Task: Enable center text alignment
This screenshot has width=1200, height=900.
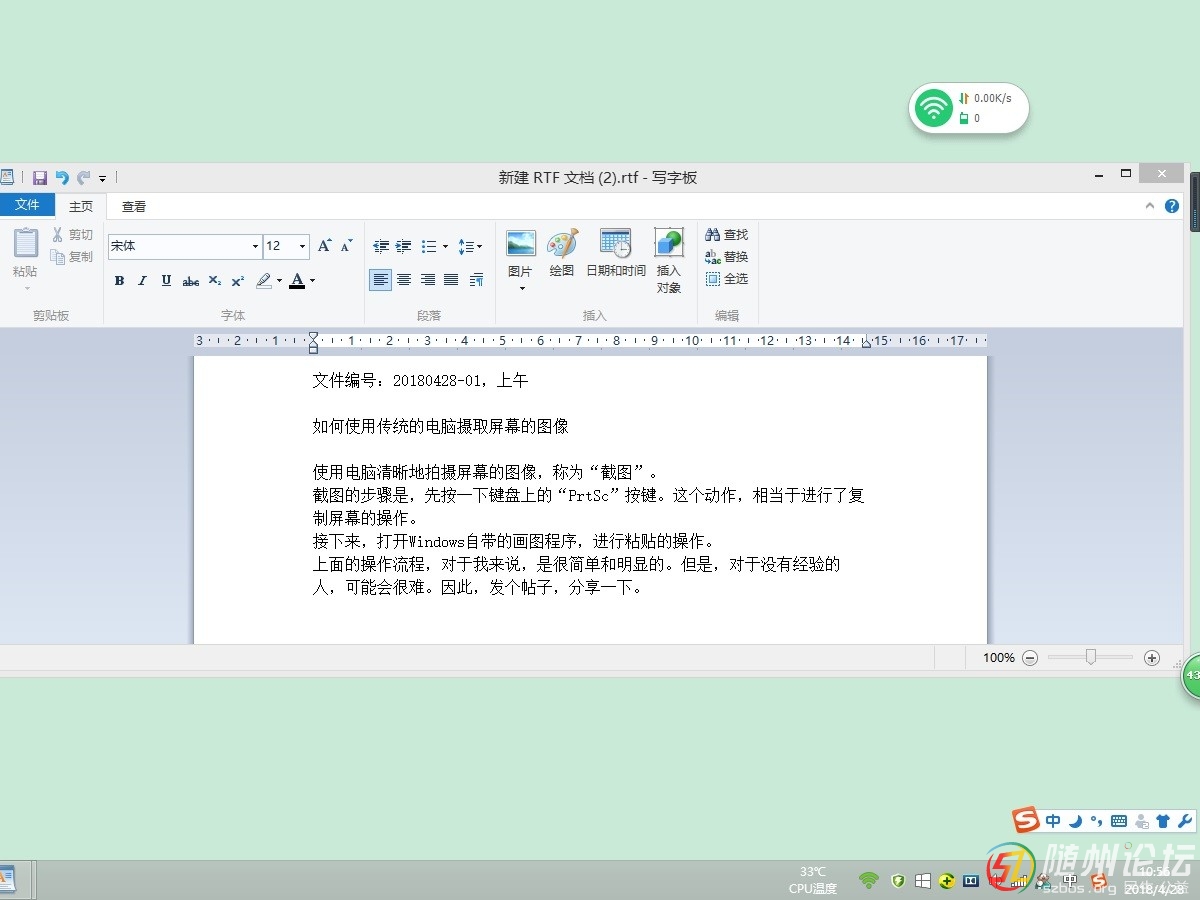Action: [404, 280]
